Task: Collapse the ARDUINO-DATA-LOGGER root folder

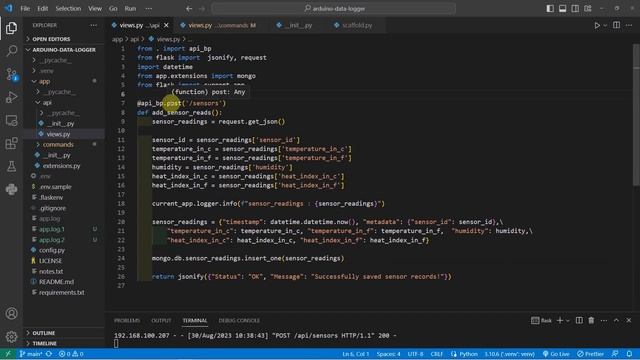Action: (64, 49)
